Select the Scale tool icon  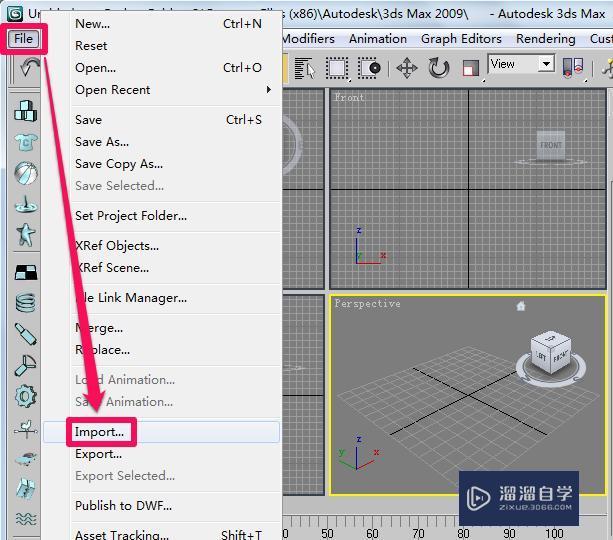pyautogui.click(x=471, y=69)
